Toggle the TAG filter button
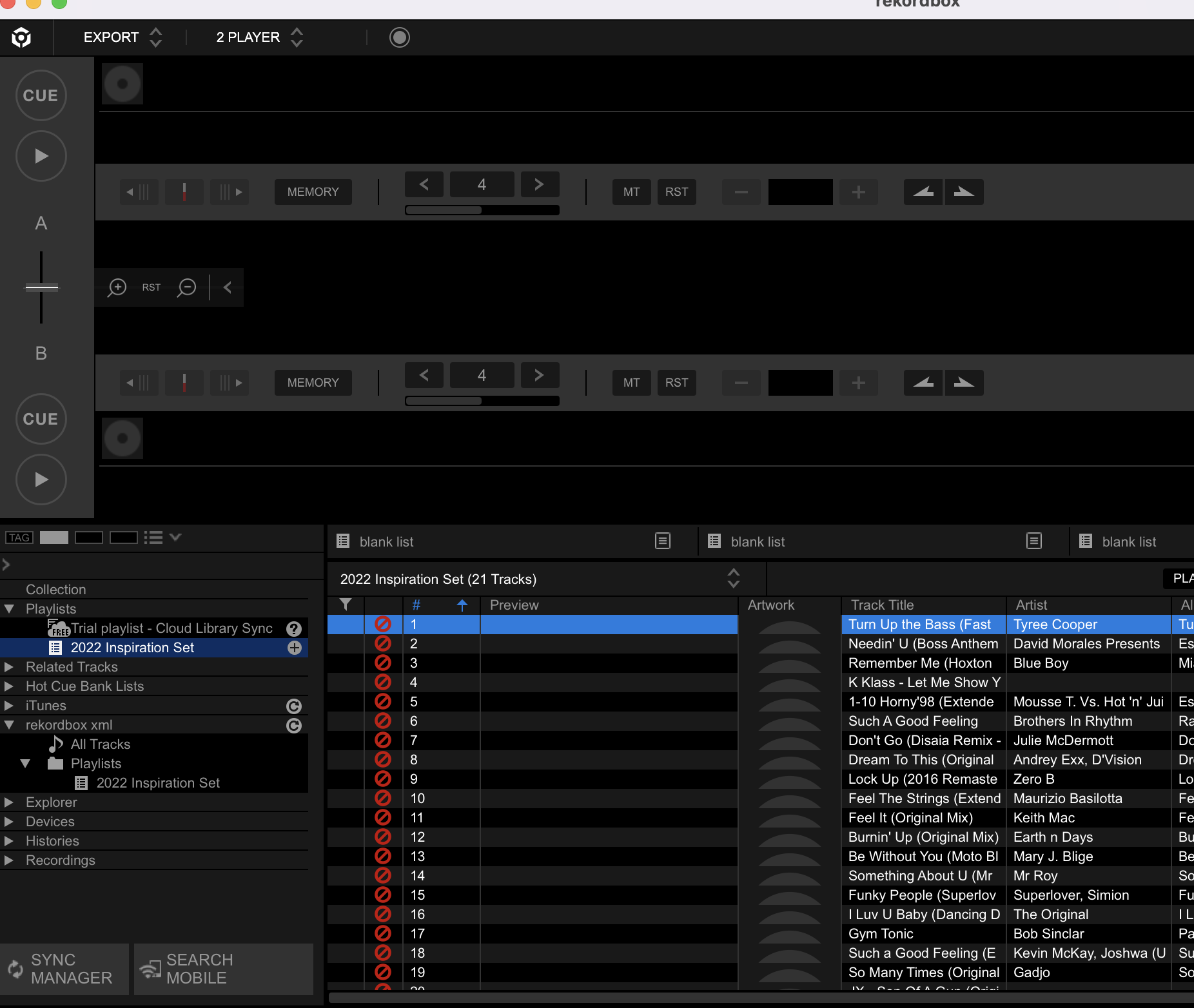Screen dimensions: 1194x1008 [19, 538]
